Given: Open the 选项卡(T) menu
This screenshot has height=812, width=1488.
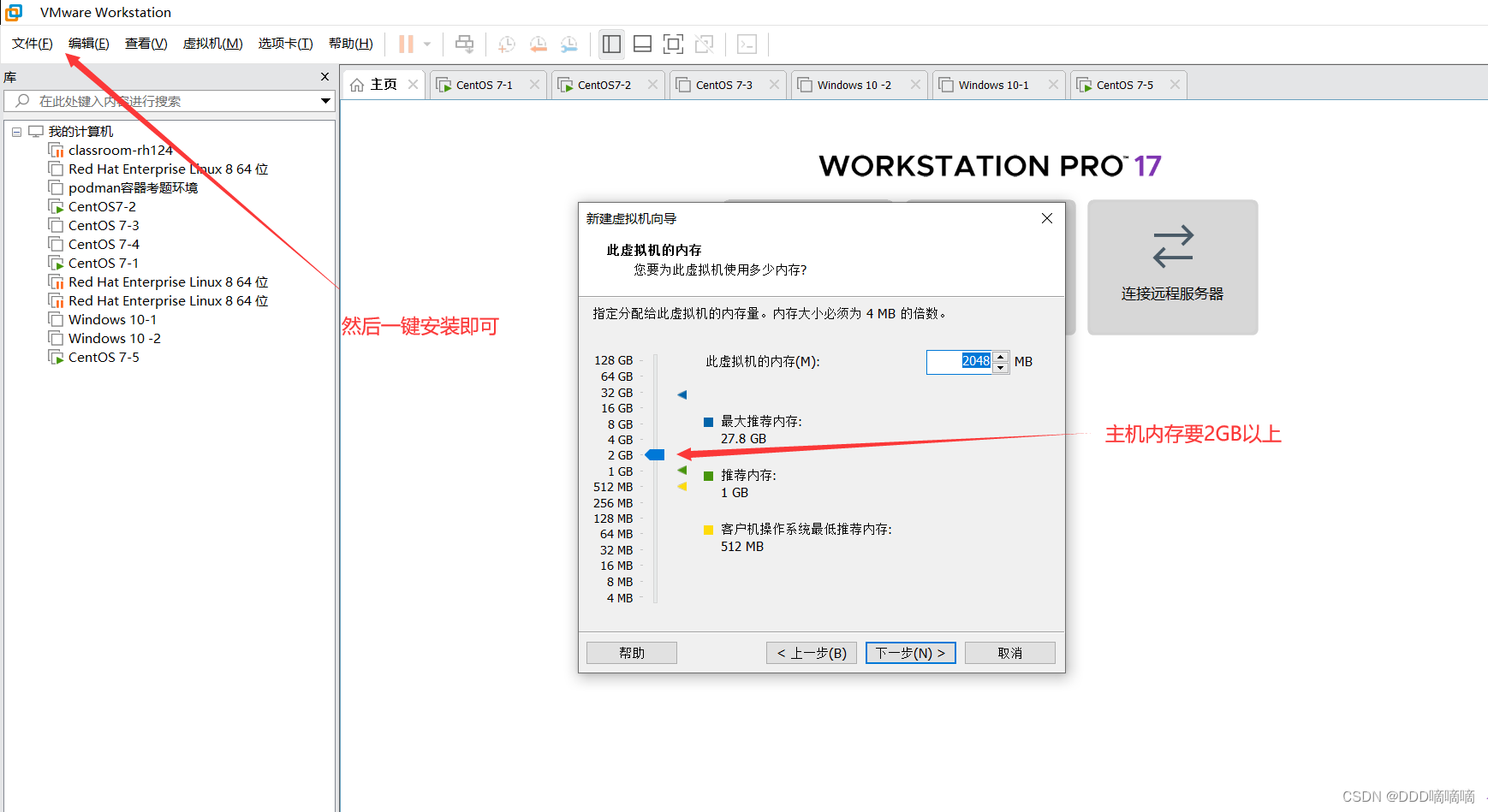Looking at the screenshot, I should 286,44.
